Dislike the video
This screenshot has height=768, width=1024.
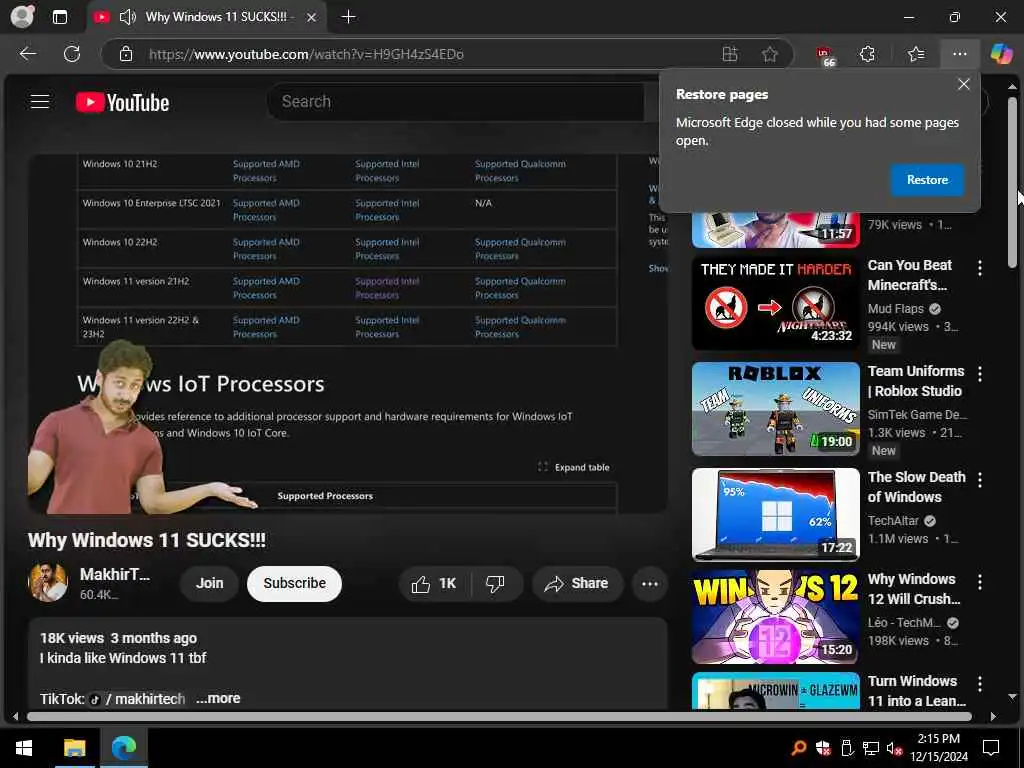coord(496,584)
